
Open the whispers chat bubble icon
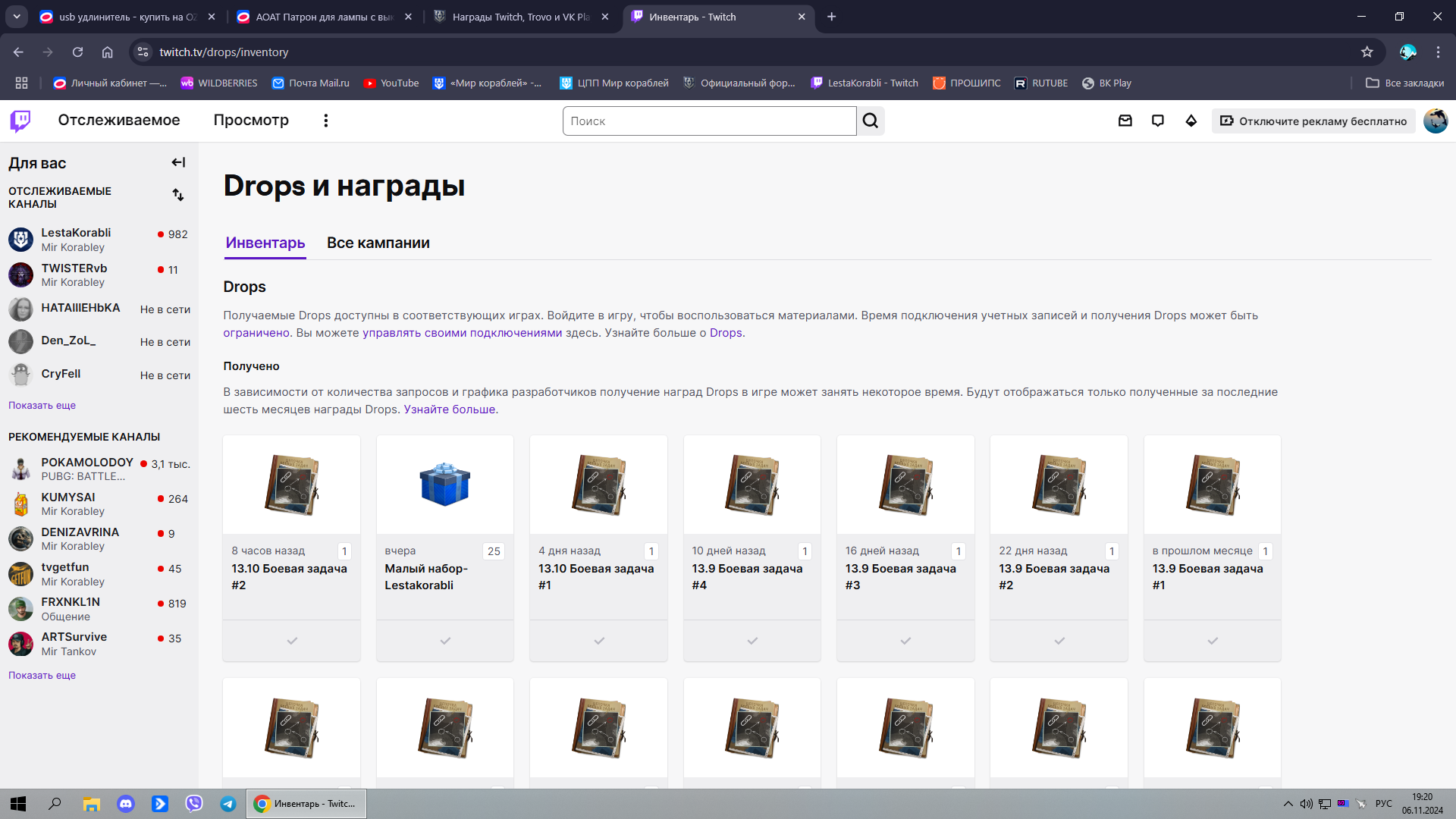(1158, 121)
